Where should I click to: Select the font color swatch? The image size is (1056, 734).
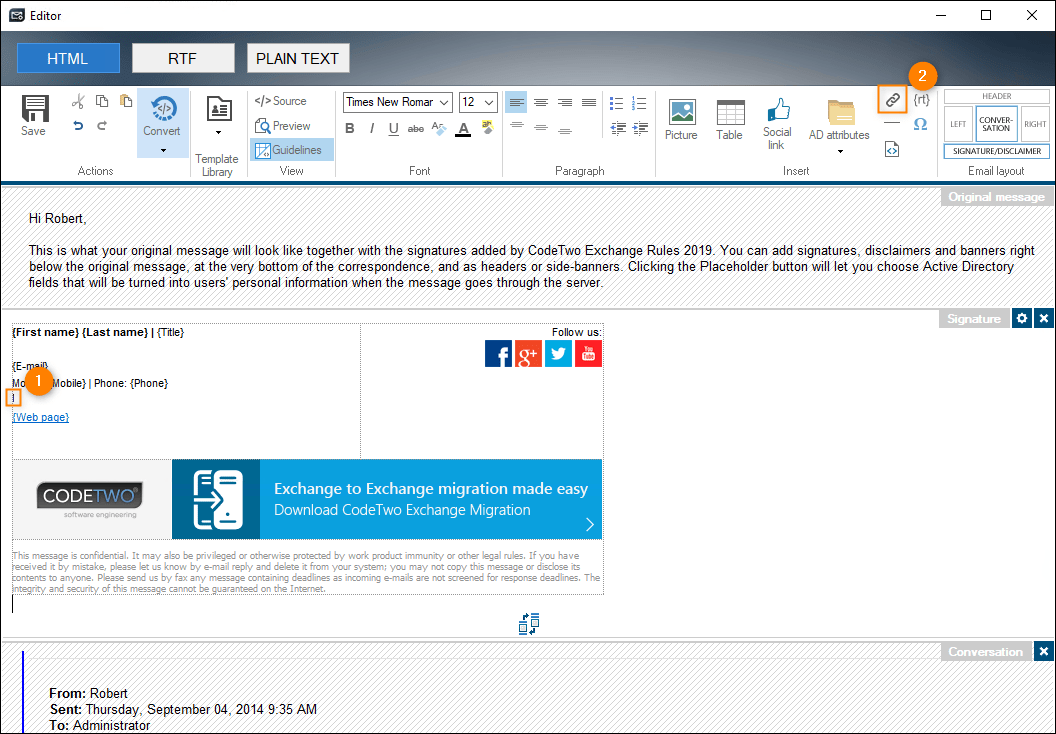pos(465,129)
